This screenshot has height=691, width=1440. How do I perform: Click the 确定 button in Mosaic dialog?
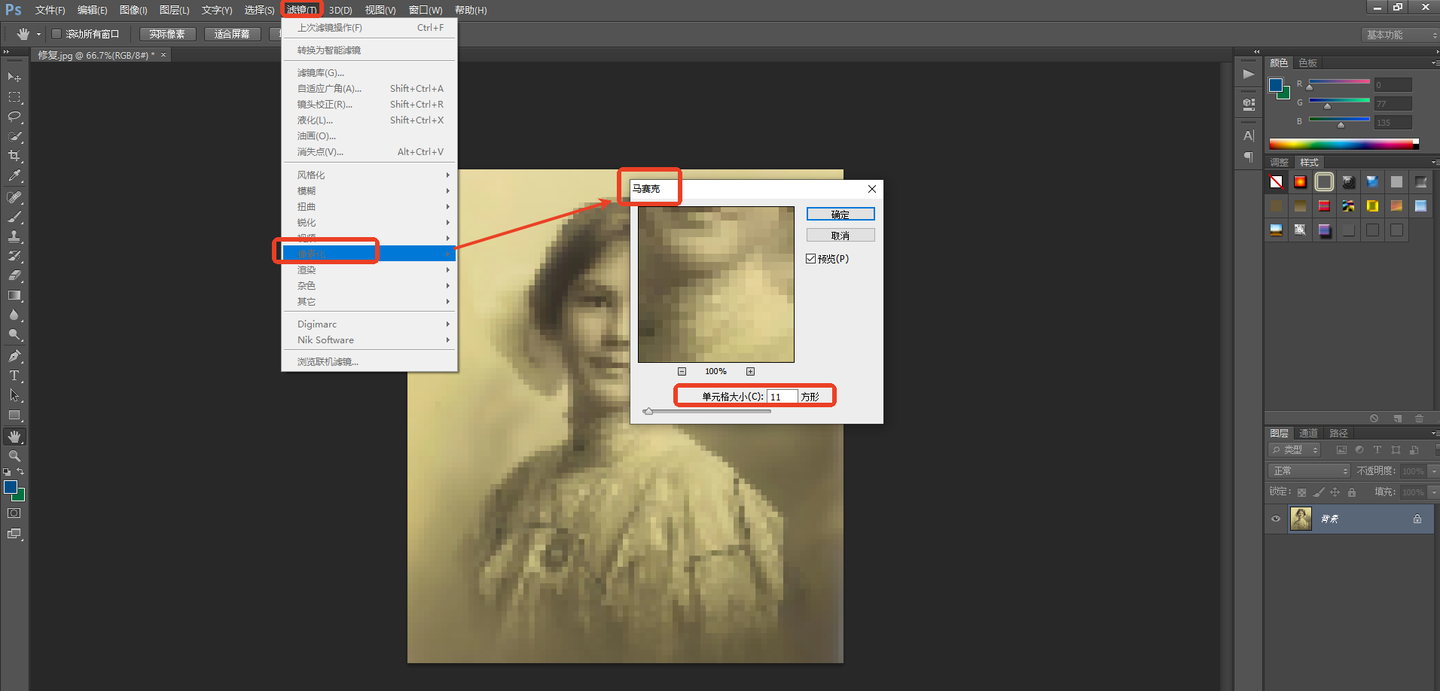point(841,214)
